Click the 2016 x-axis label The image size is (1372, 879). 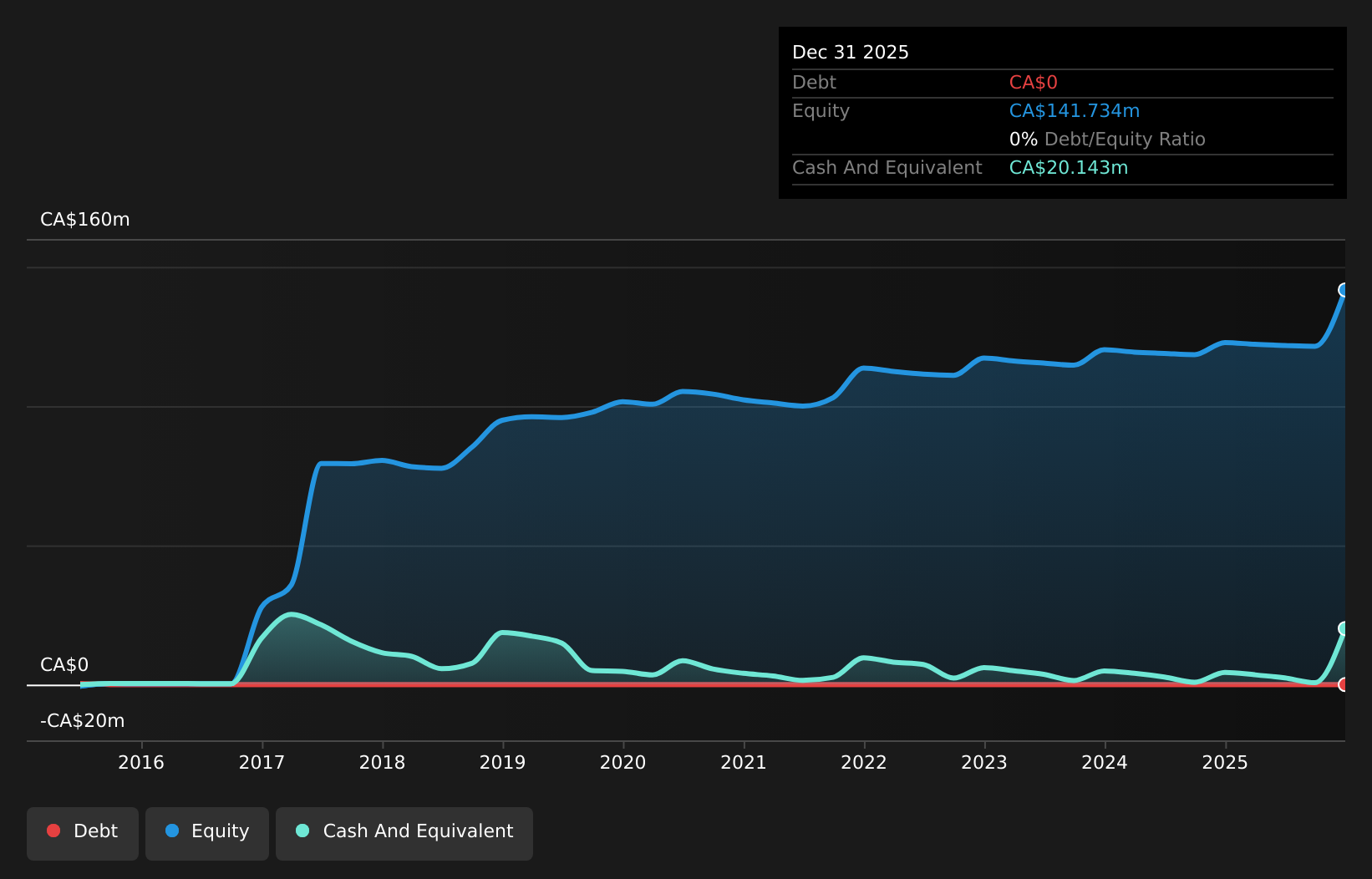click(141, 762)
